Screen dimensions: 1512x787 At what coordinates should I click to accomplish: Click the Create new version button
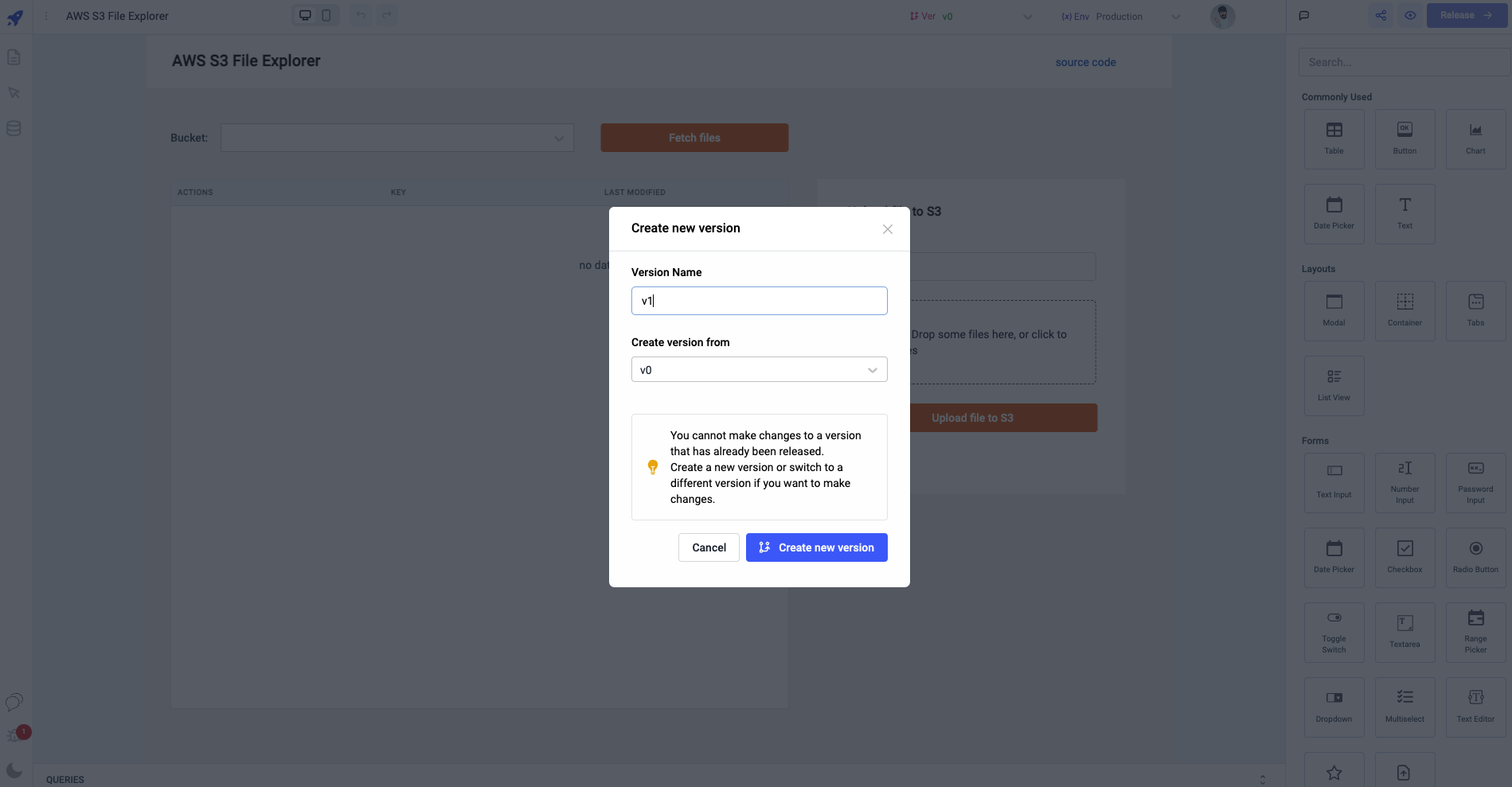click(x=816, y=547)
